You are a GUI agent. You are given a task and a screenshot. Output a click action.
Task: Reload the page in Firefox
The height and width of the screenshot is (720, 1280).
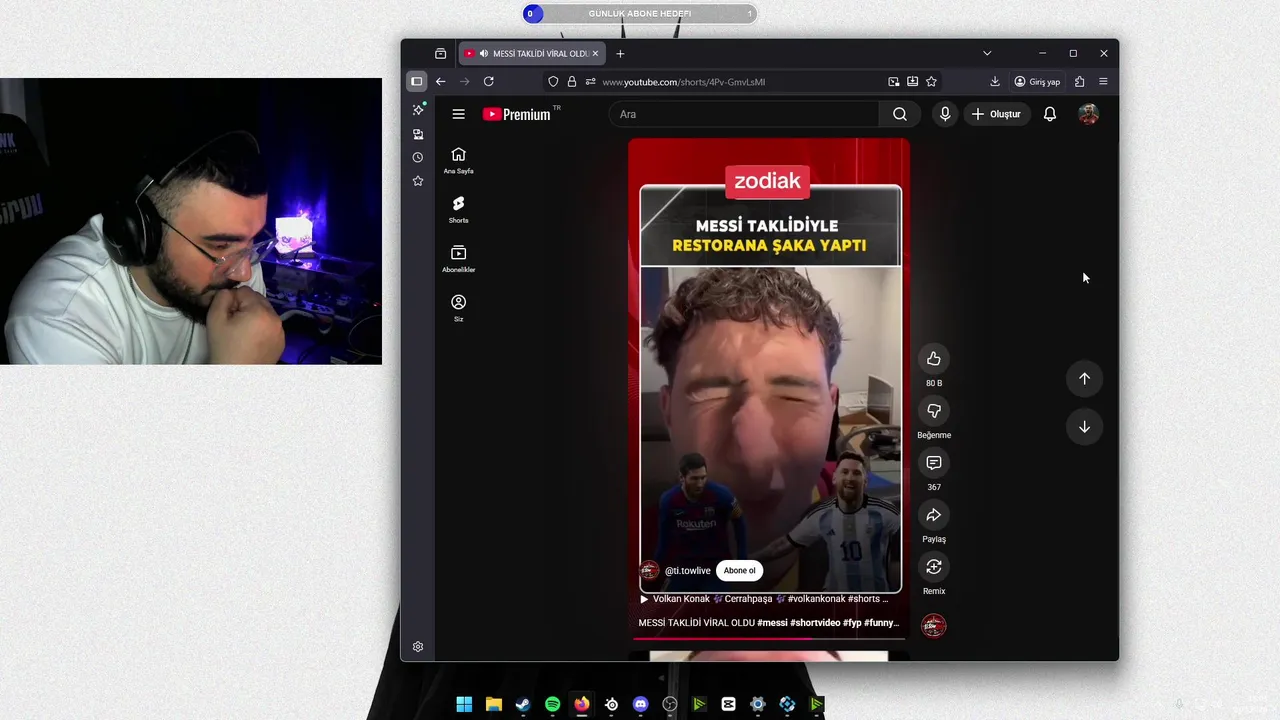(488, 81)
